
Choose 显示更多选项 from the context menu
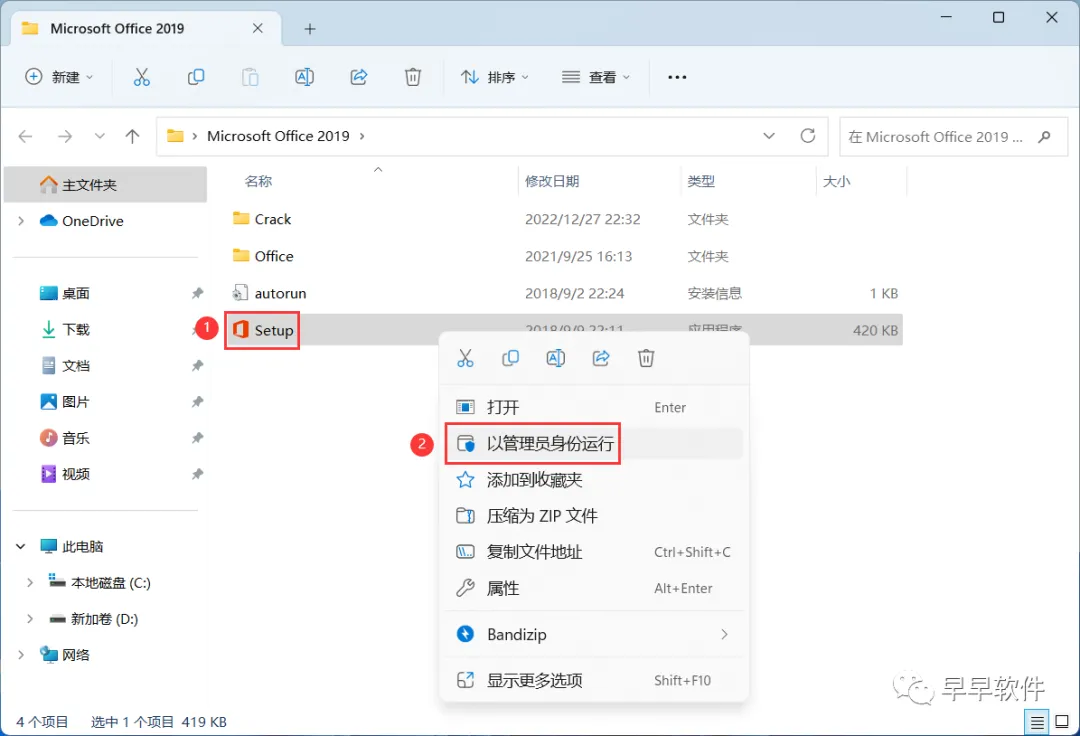[x=594, y=680]
